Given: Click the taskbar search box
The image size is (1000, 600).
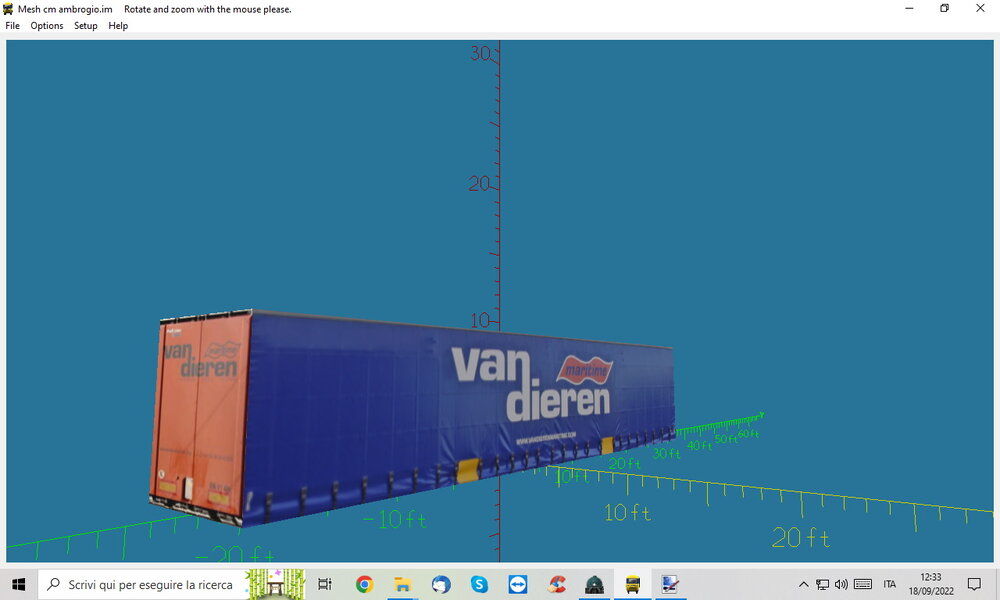Looking at the screenshot, I should tap(171, 584).
